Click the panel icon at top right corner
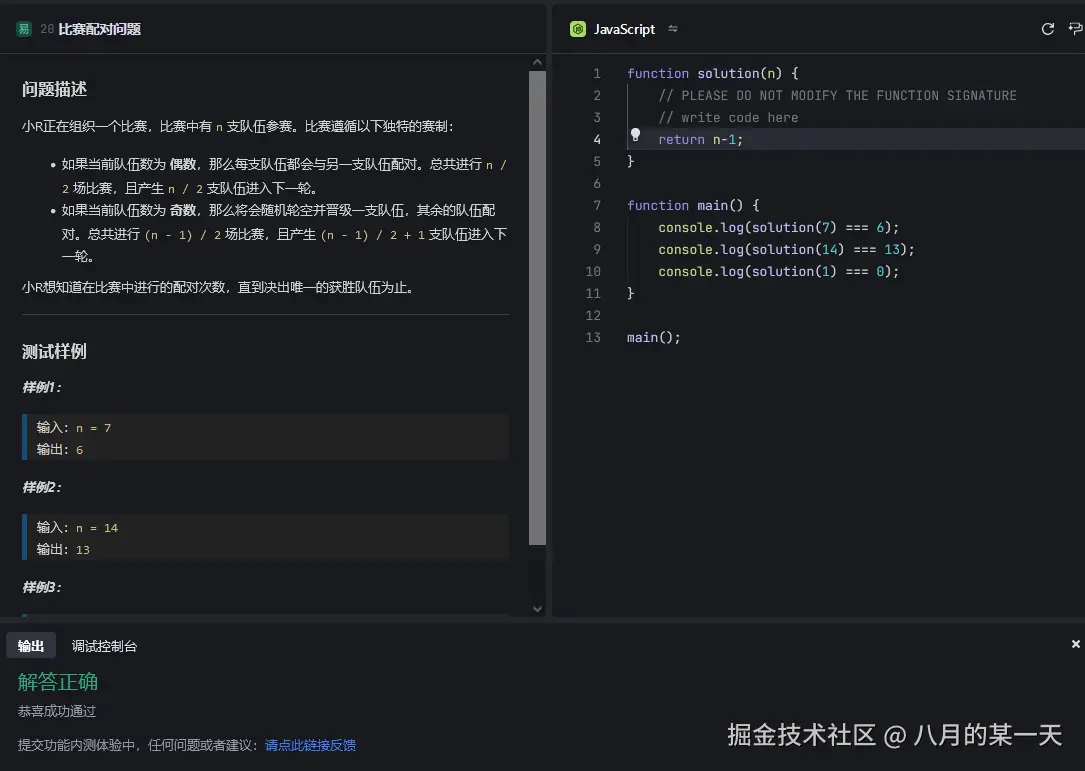Image resolution: width=1085 pixels, height=771 pixels. [1077, 29]
